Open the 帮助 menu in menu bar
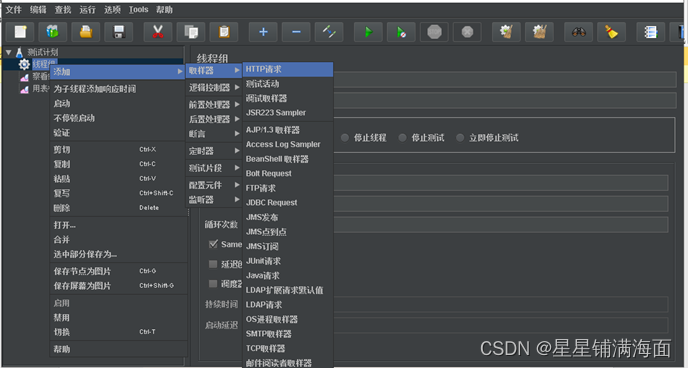This screenshot has width=688, height=368. [x=165, y=10]
